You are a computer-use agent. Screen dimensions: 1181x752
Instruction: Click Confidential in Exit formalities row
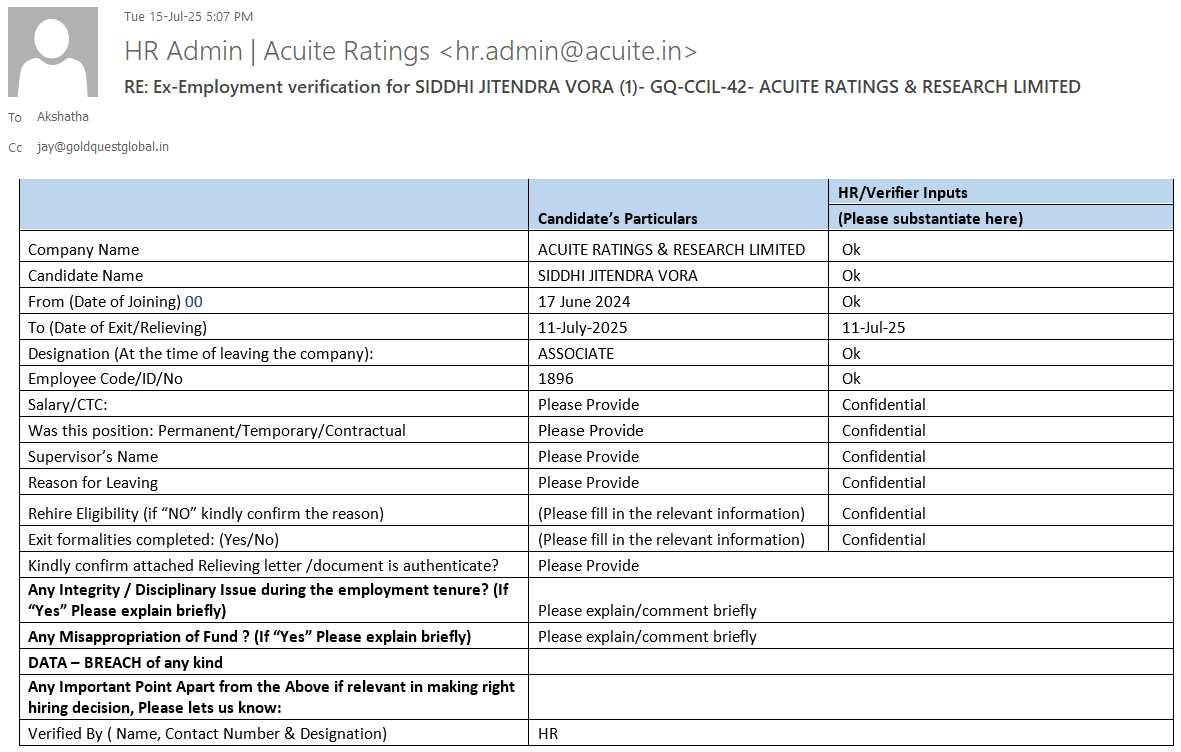883,540
